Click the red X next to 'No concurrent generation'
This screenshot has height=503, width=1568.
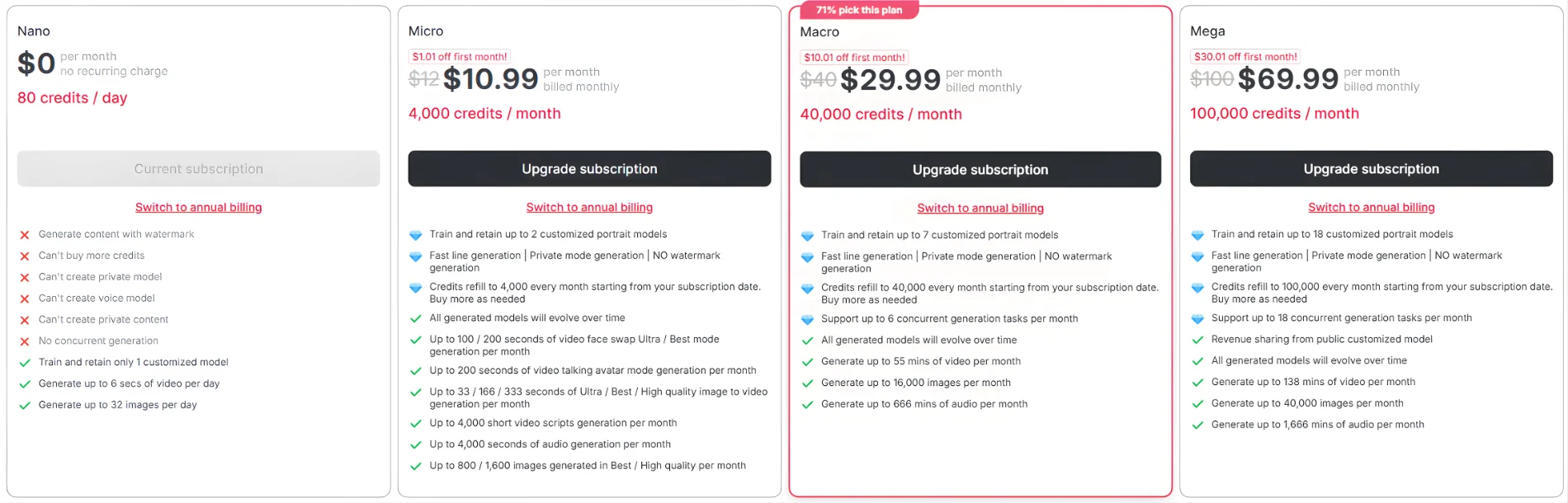click(x=23, y=341)
